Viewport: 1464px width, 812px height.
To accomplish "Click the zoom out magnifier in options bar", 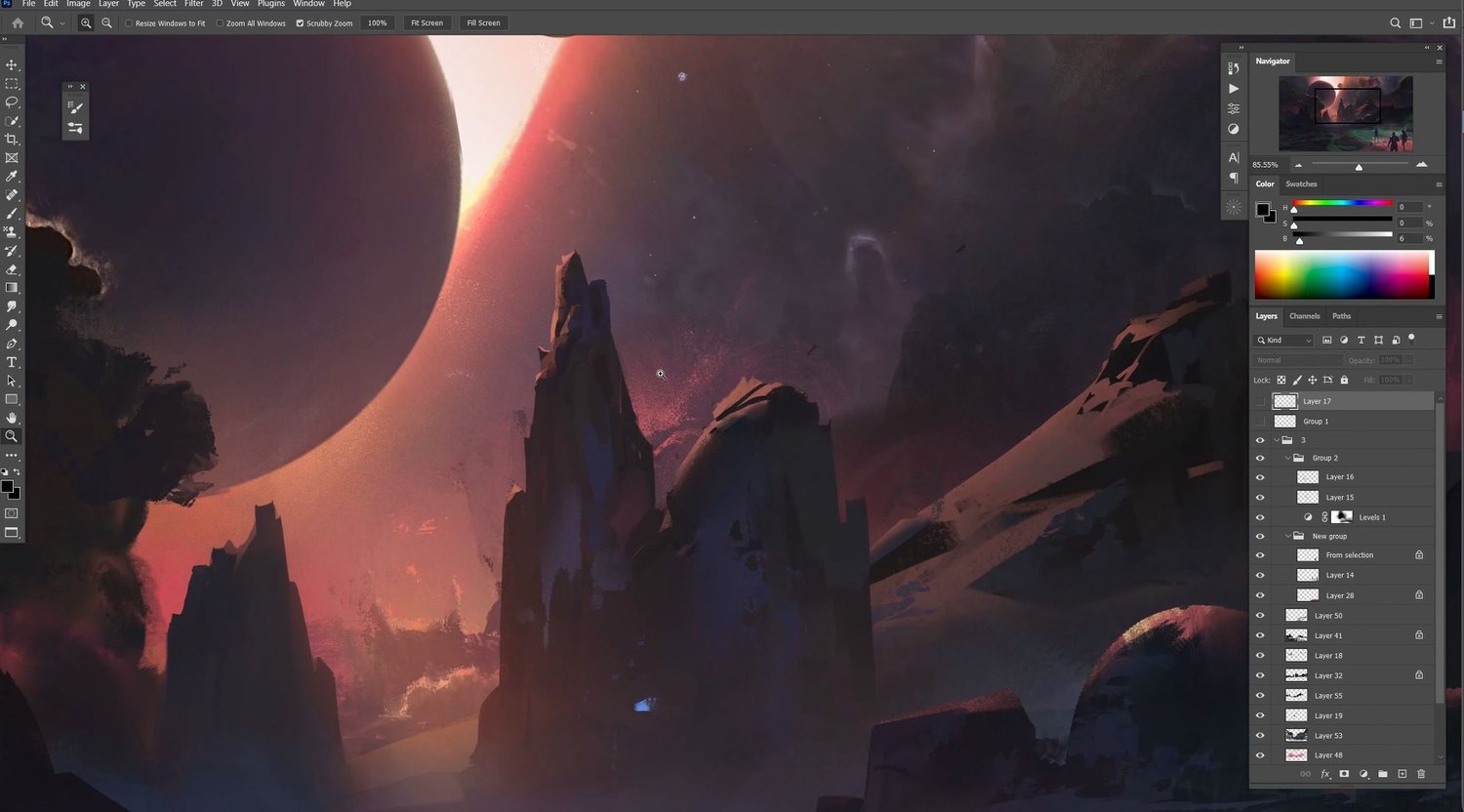I will click(106, 22).
